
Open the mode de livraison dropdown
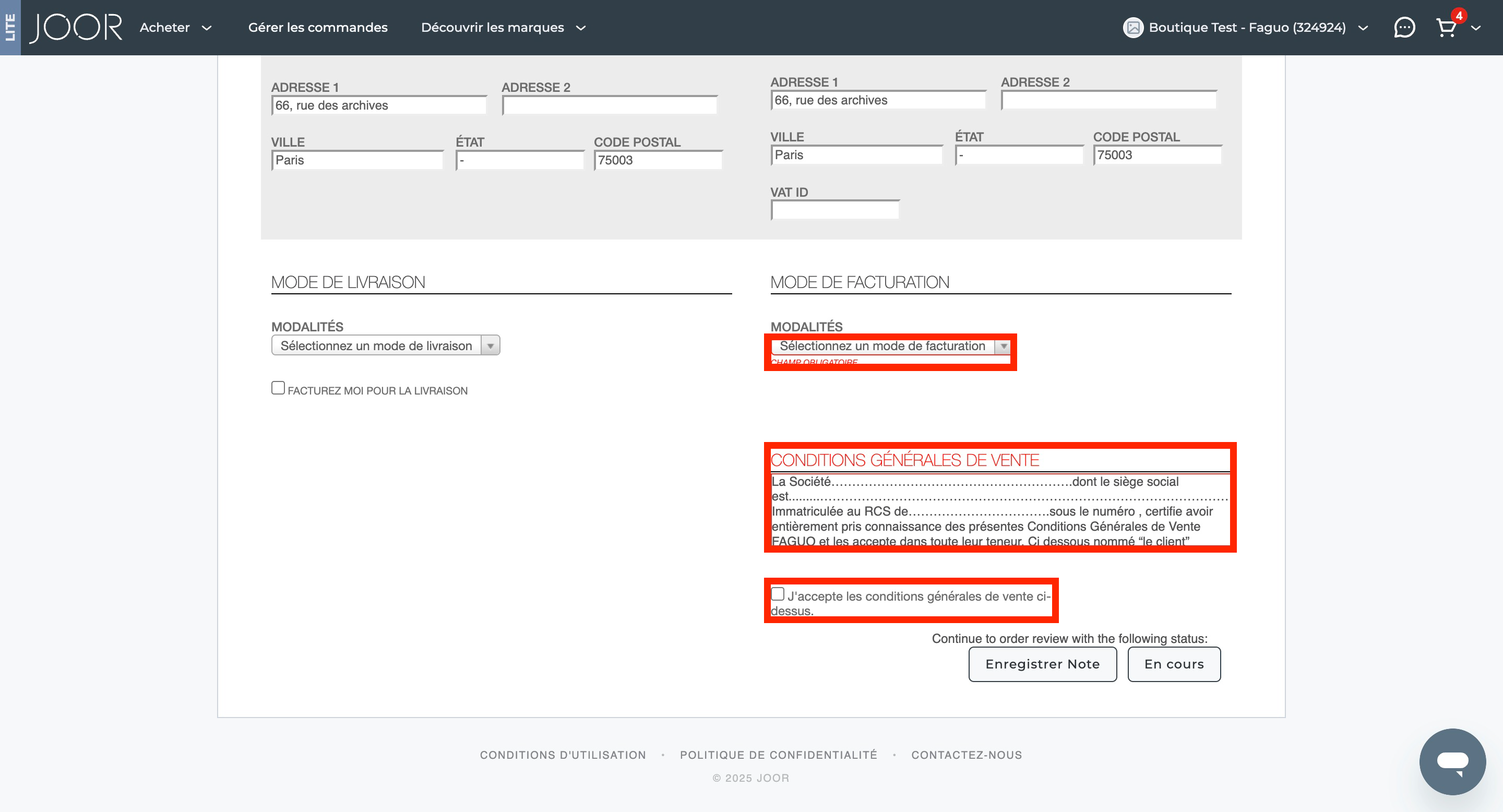click(385, 345)
